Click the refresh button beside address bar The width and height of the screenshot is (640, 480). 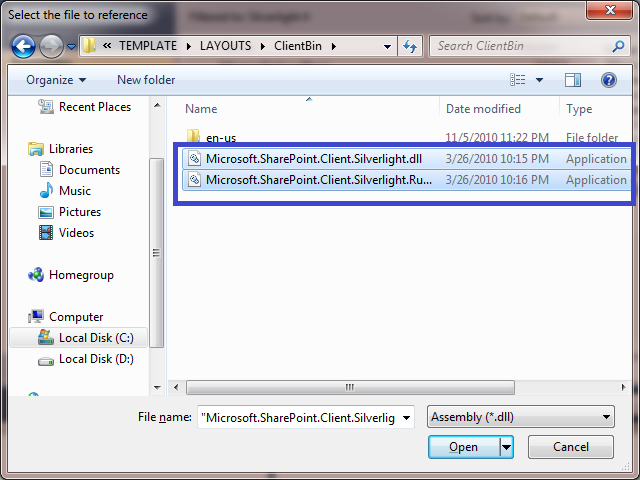410,46
